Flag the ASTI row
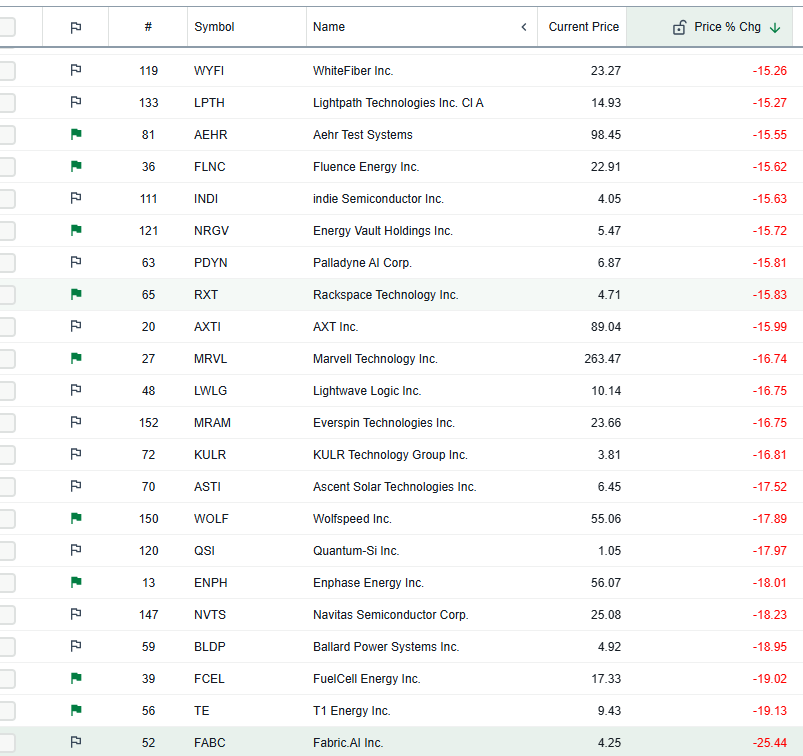Viewport: 803px width, 756px height. [76, 486]
